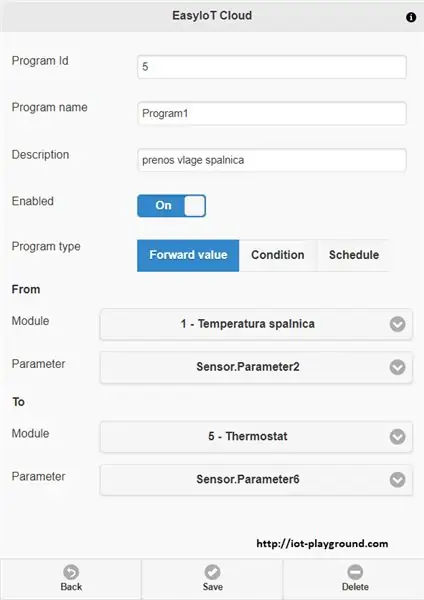Click the Delete minus icon
Image resolution: width=424 pixels, height=600 pixels.
(355, 572)
